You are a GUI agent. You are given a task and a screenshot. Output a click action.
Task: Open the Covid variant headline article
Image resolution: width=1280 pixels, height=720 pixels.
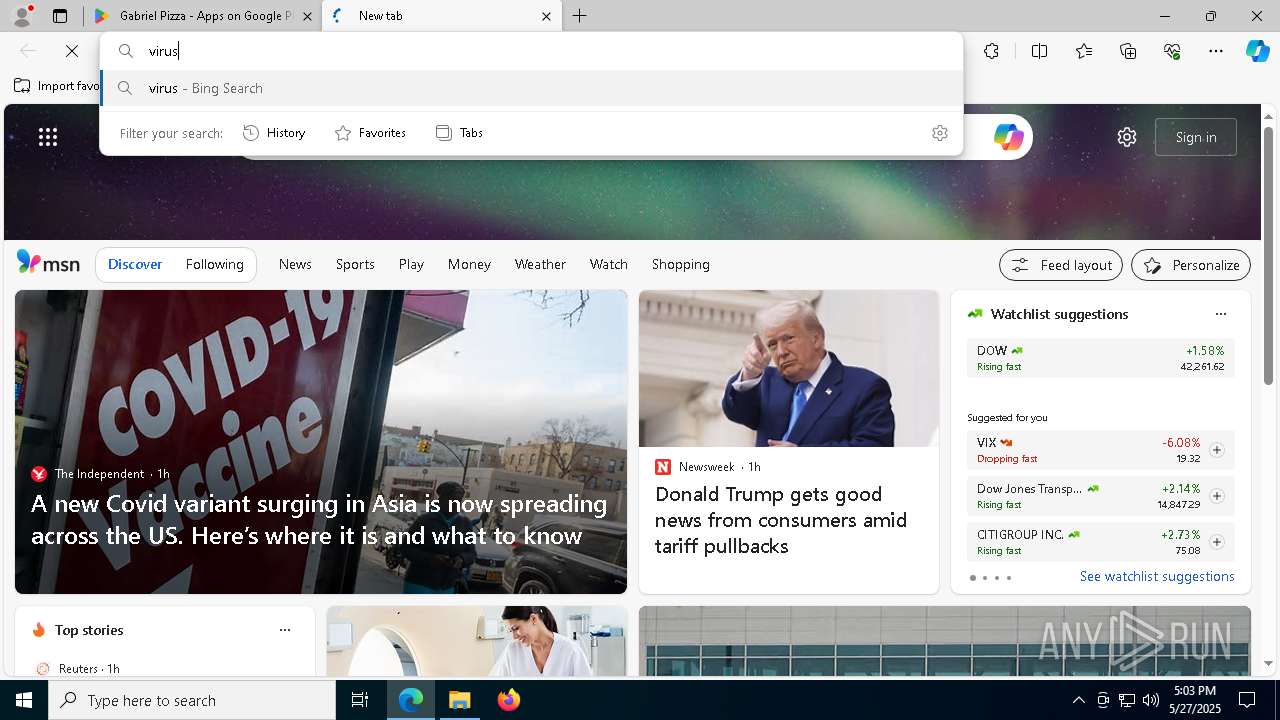pos(319,520)
